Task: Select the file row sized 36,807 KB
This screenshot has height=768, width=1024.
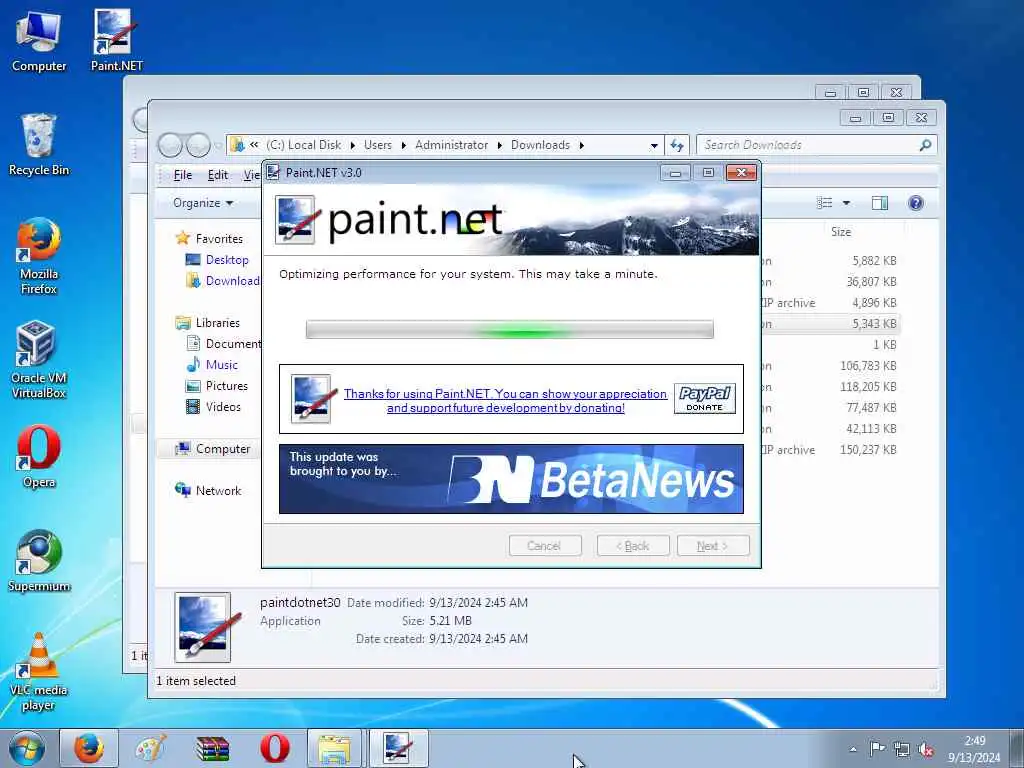Action: [829, 281]
